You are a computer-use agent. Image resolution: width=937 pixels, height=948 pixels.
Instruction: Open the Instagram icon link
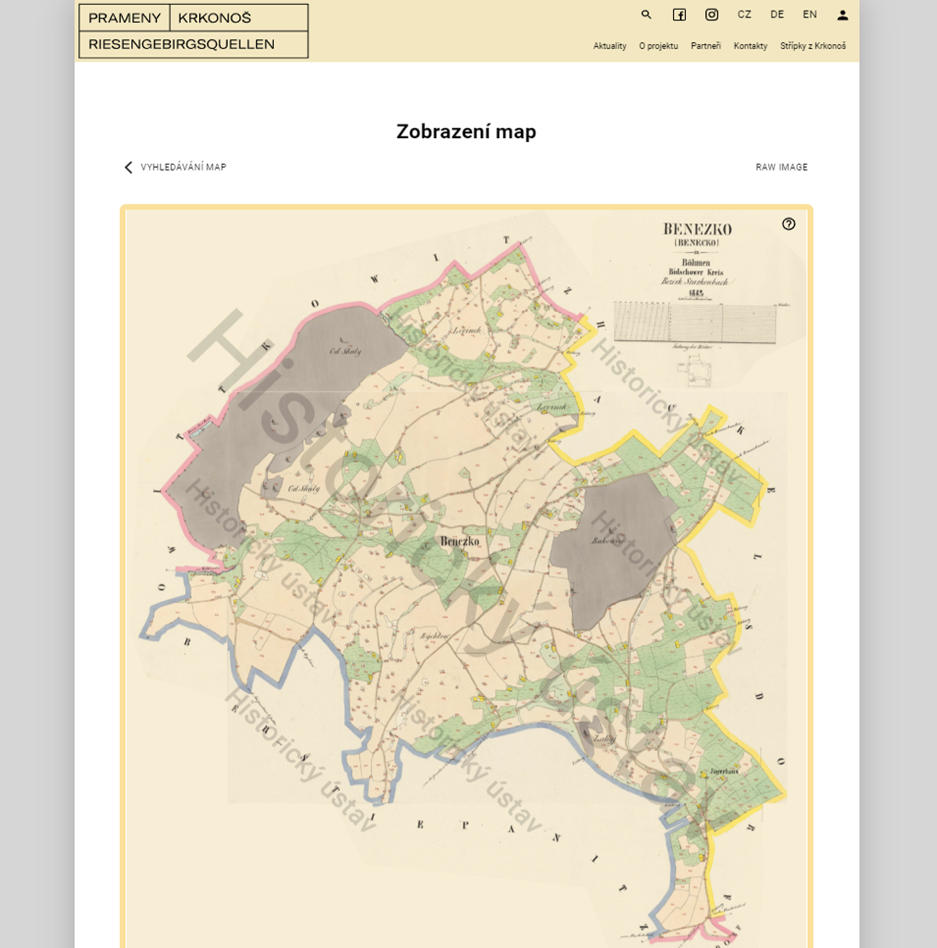click(712, 15)
